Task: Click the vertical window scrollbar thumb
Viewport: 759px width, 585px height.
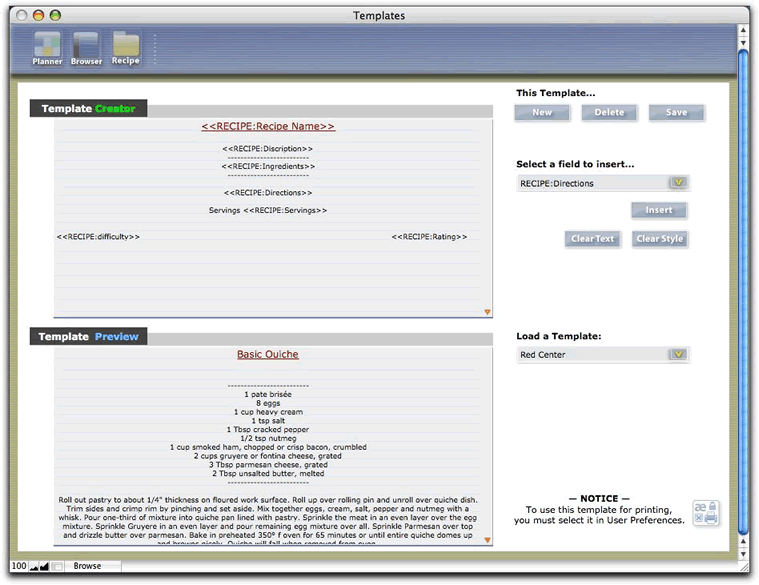Action: point(744,292)
